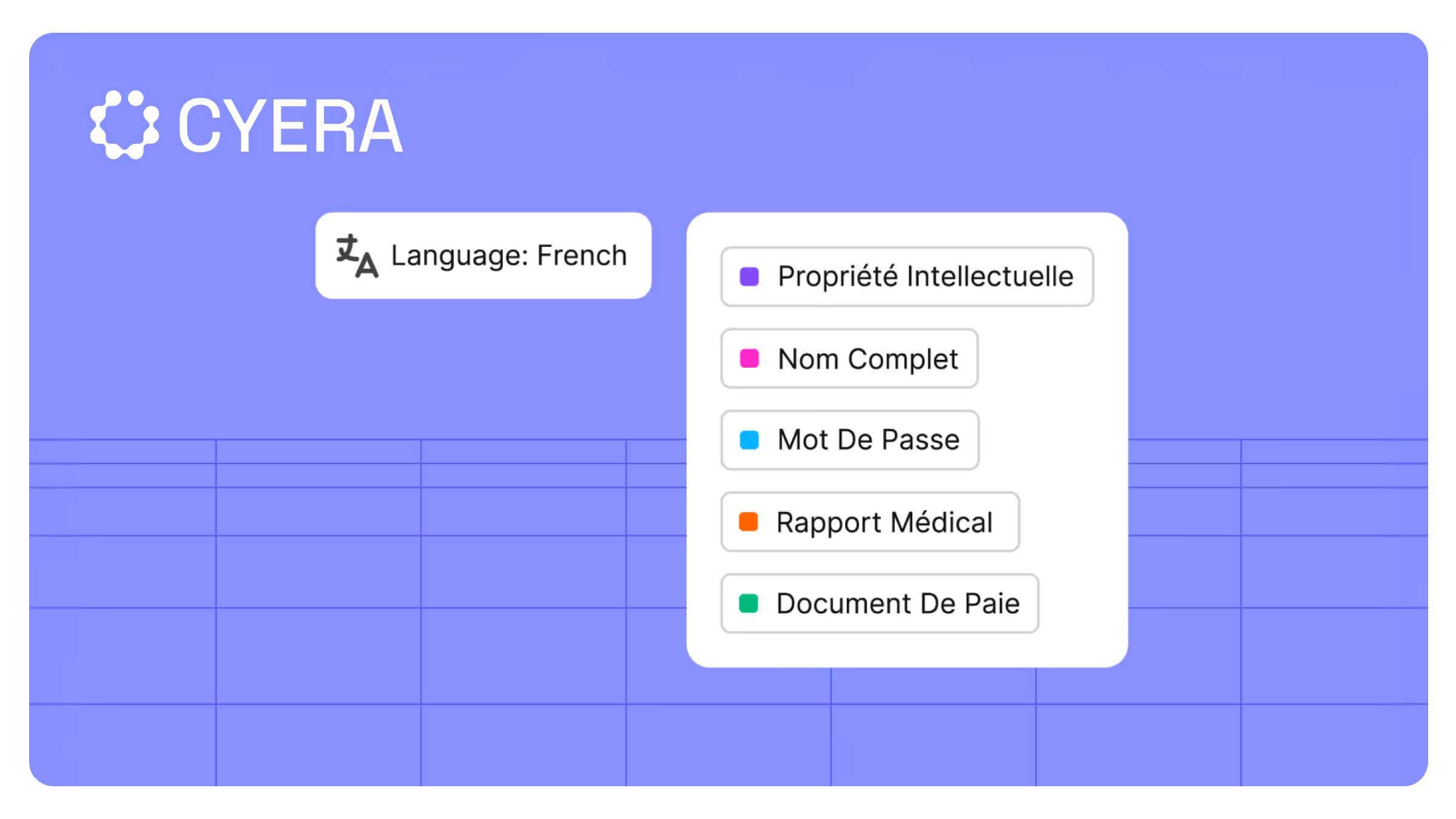Click the translate language icon
Viewport: 1456px width, 819px height.
(x=357, y=256)
